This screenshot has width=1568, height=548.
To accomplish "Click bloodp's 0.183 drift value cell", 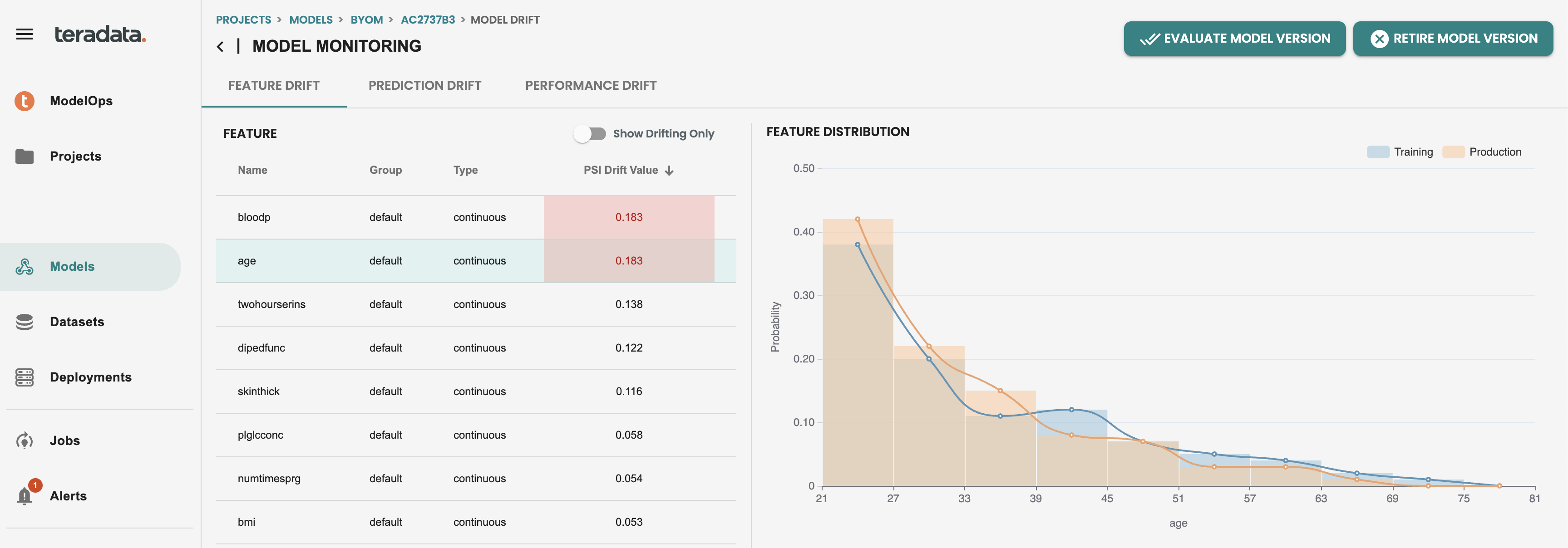I will click(x=629, y=217).
